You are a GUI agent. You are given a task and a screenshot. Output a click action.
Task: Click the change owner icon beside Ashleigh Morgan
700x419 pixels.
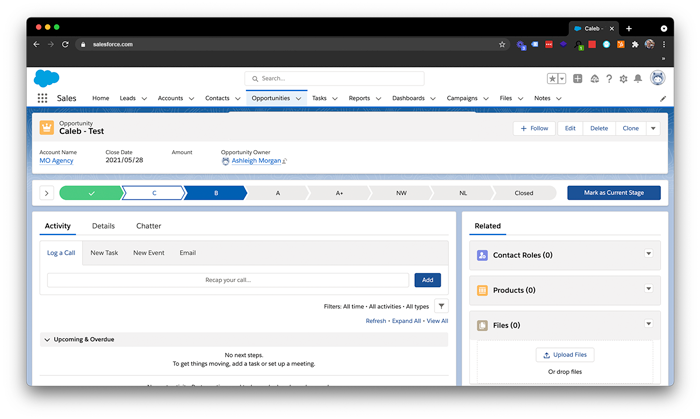pos(285,161)
